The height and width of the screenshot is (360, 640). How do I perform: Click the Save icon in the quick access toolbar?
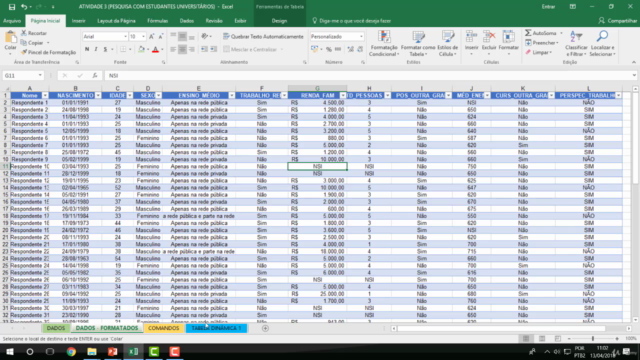tap(12, 7)
